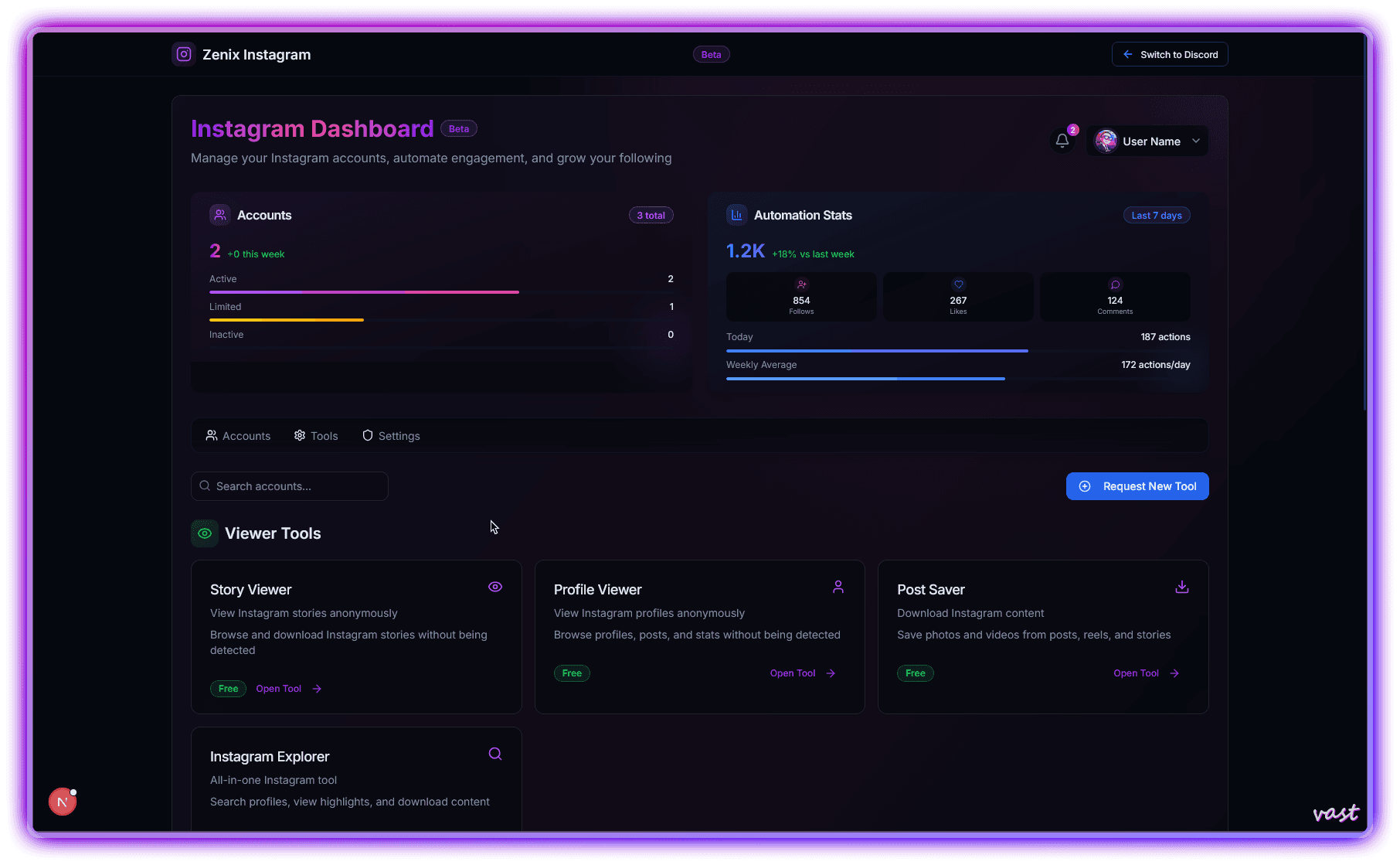
Task: Open the Story Viewer tool link
Action: (289, 689)
